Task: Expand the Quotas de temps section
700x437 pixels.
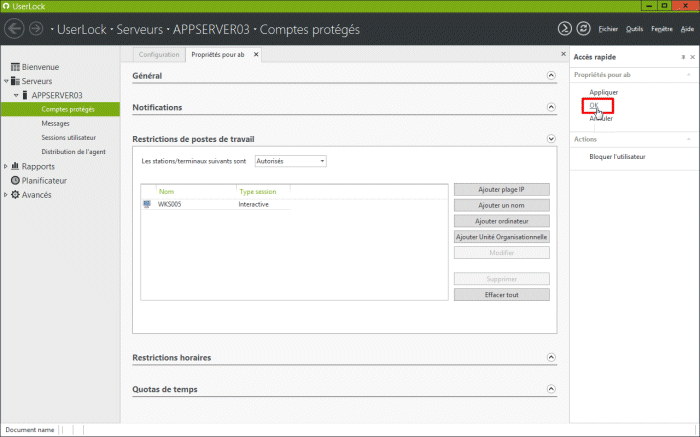Action: point(551,389)
